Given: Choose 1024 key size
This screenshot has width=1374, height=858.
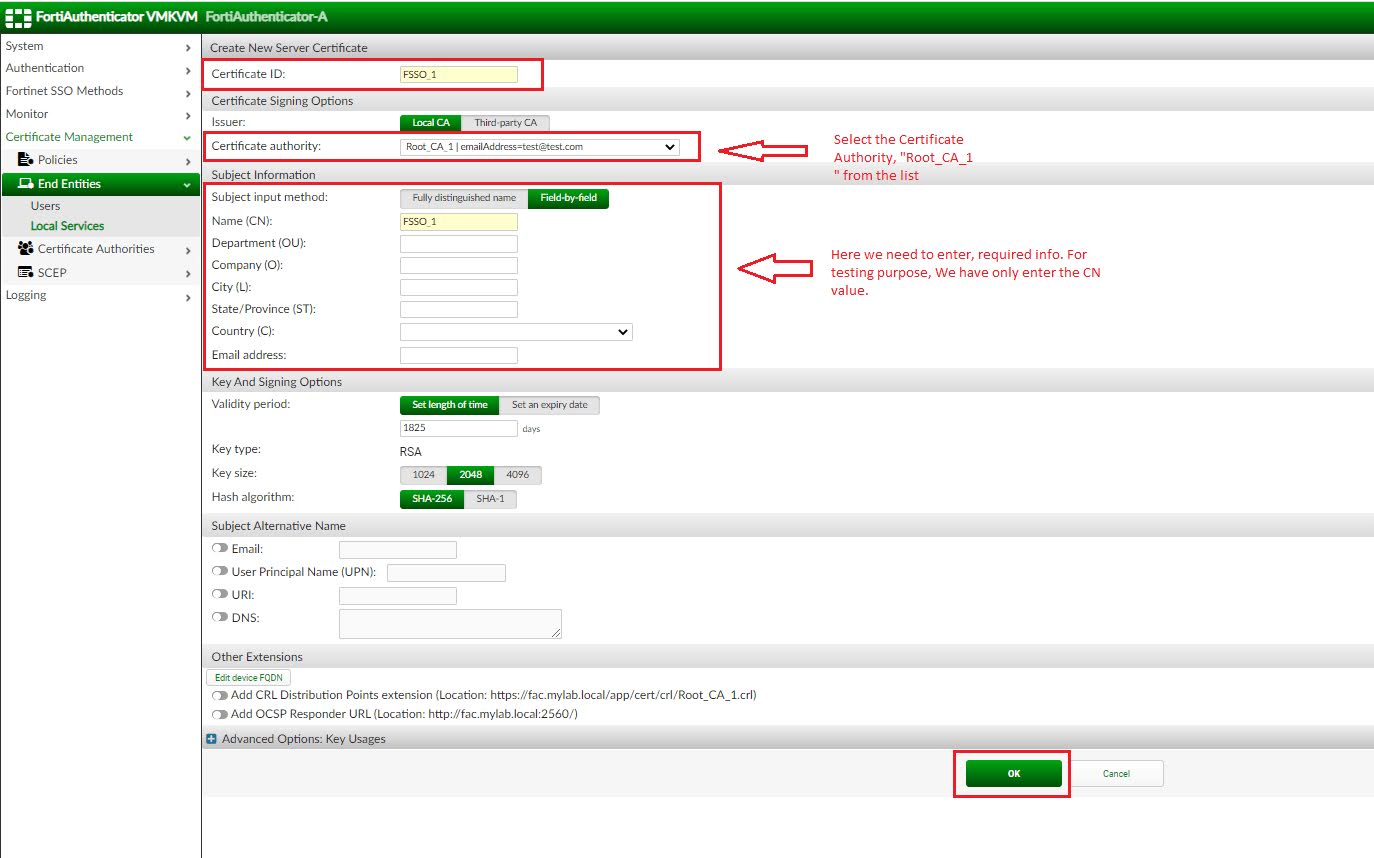Looking at the screenshot, I should tap(424, 475).
